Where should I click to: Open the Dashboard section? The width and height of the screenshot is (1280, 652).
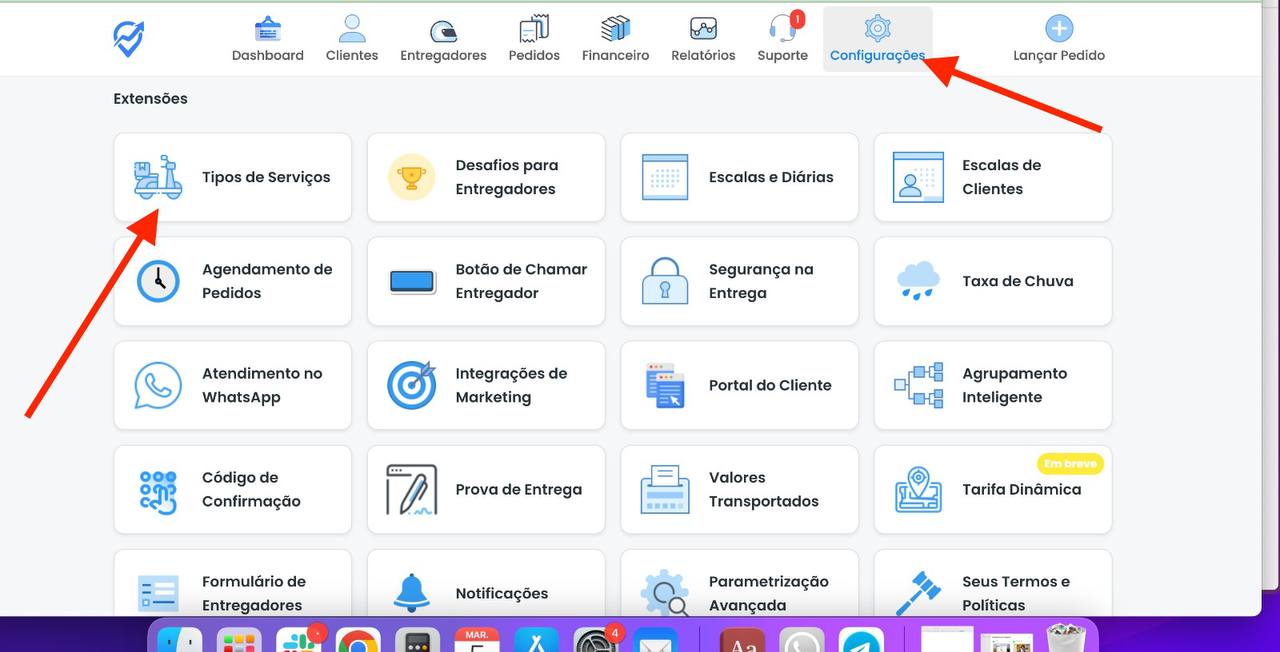point(267,37)
